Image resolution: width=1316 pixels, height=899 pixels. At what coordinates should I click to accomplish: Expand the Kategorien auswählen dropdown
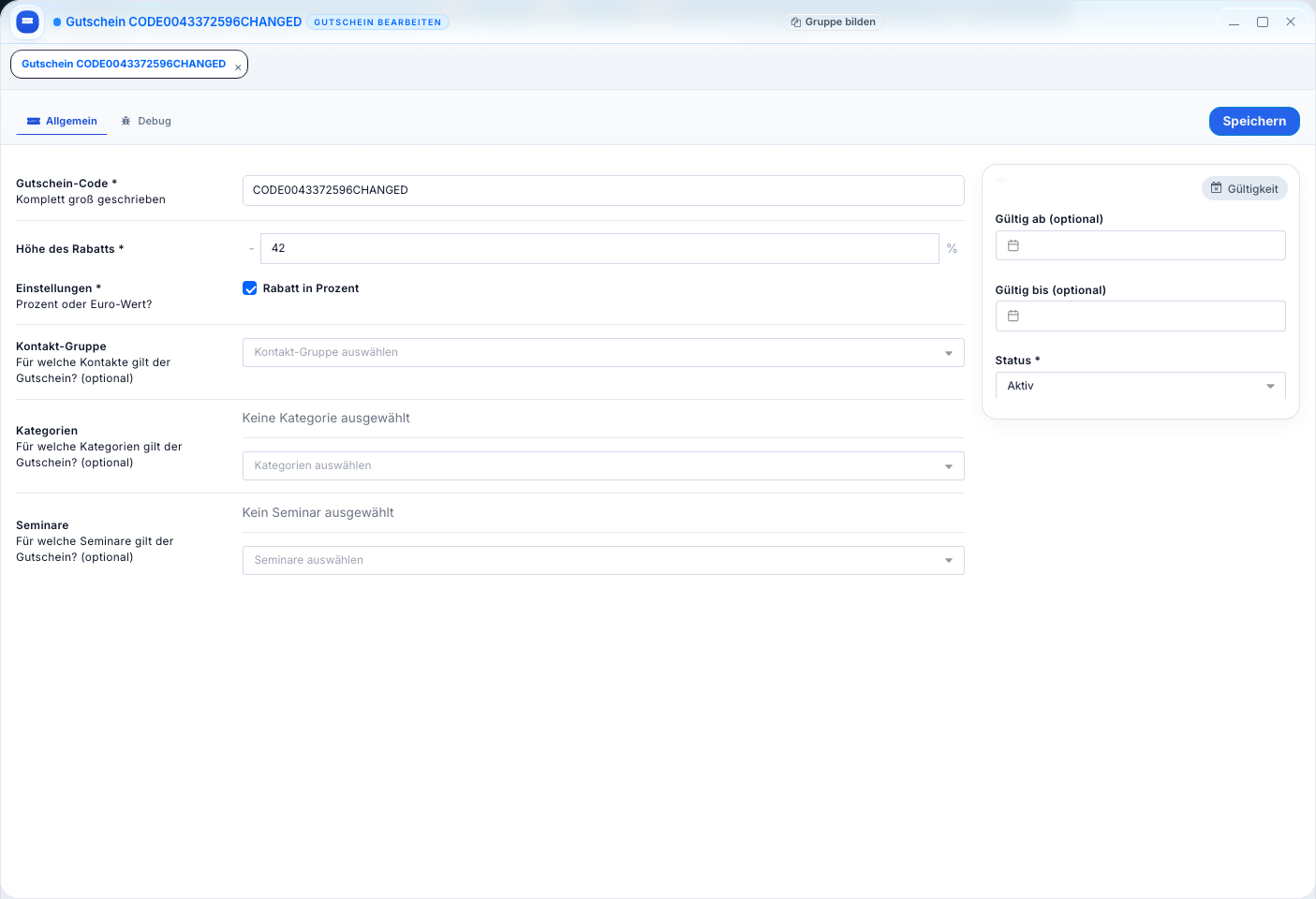pos(602,465)
